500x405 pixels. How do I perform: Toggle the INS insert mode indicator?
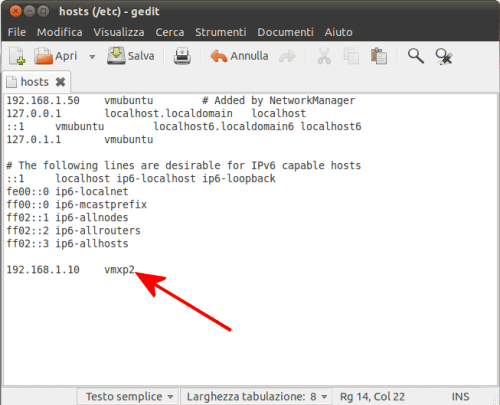(x=460, y=397)
